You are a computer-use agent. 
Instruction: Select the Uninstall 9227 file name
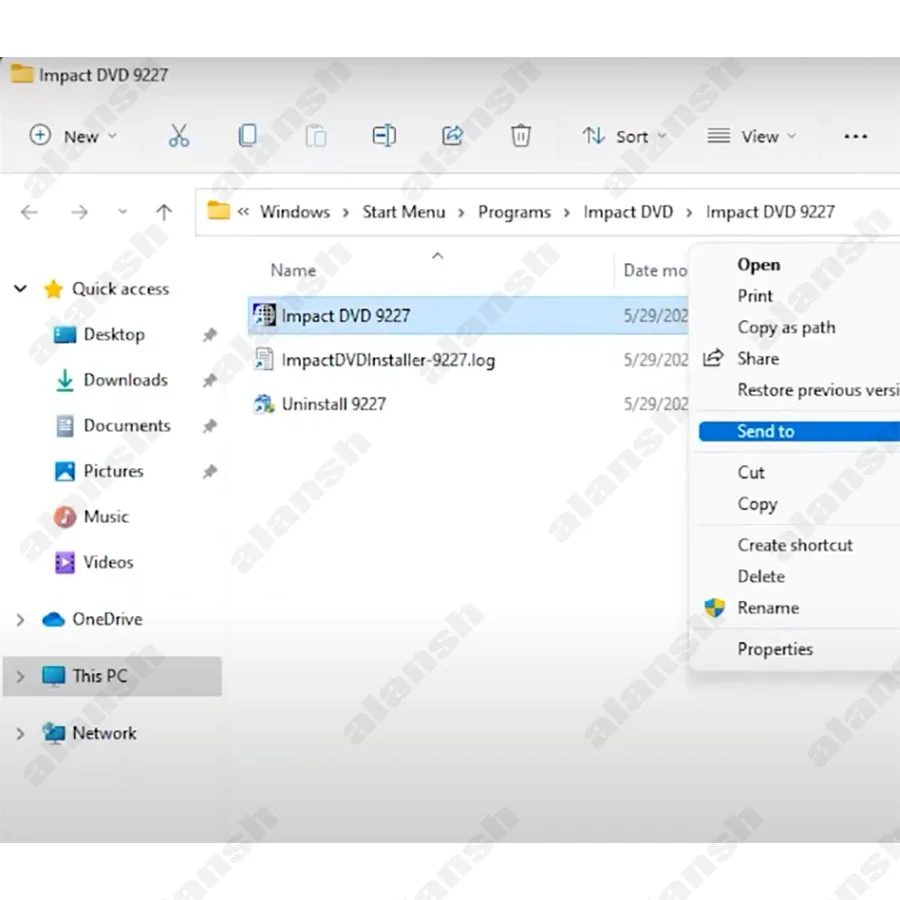tap(333, 404)
